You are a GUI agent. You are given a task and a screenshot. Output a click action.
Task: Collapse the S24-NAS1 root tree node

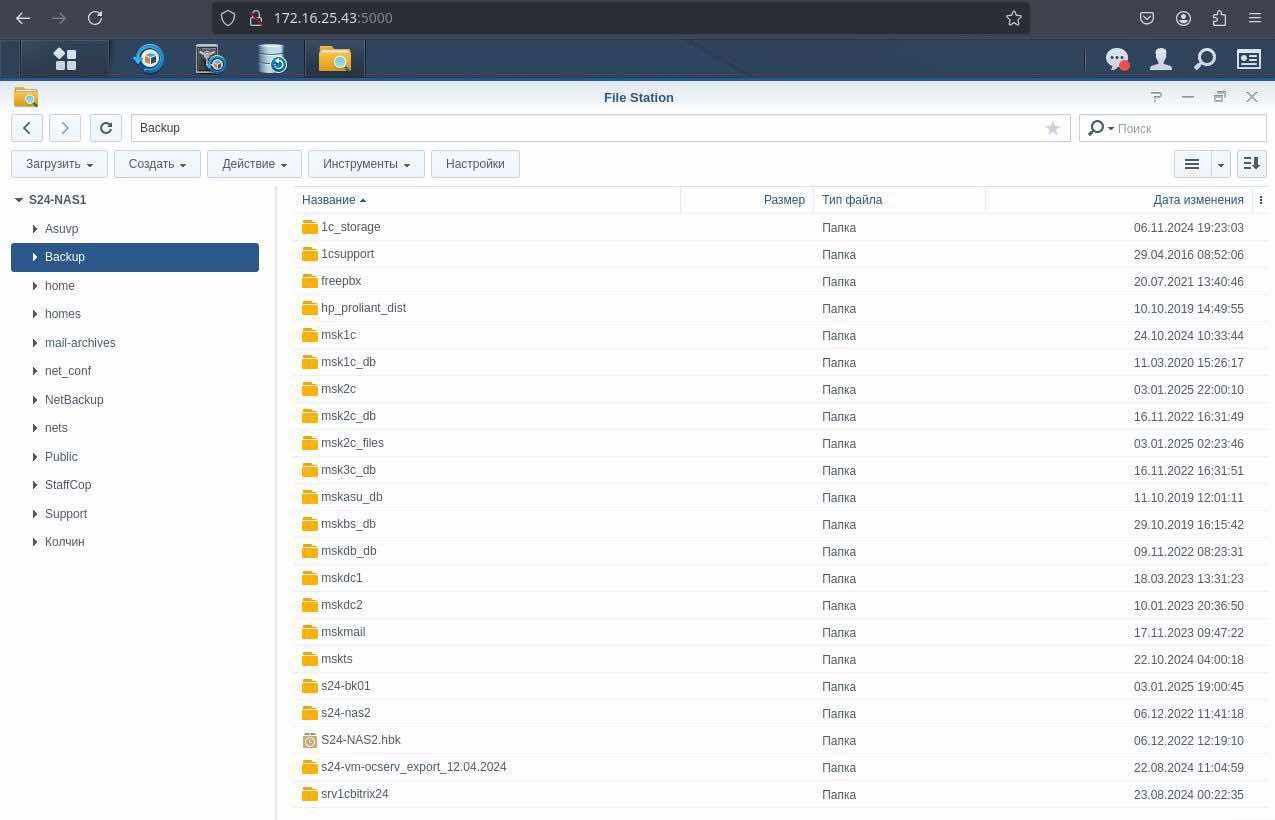point(19,200)
